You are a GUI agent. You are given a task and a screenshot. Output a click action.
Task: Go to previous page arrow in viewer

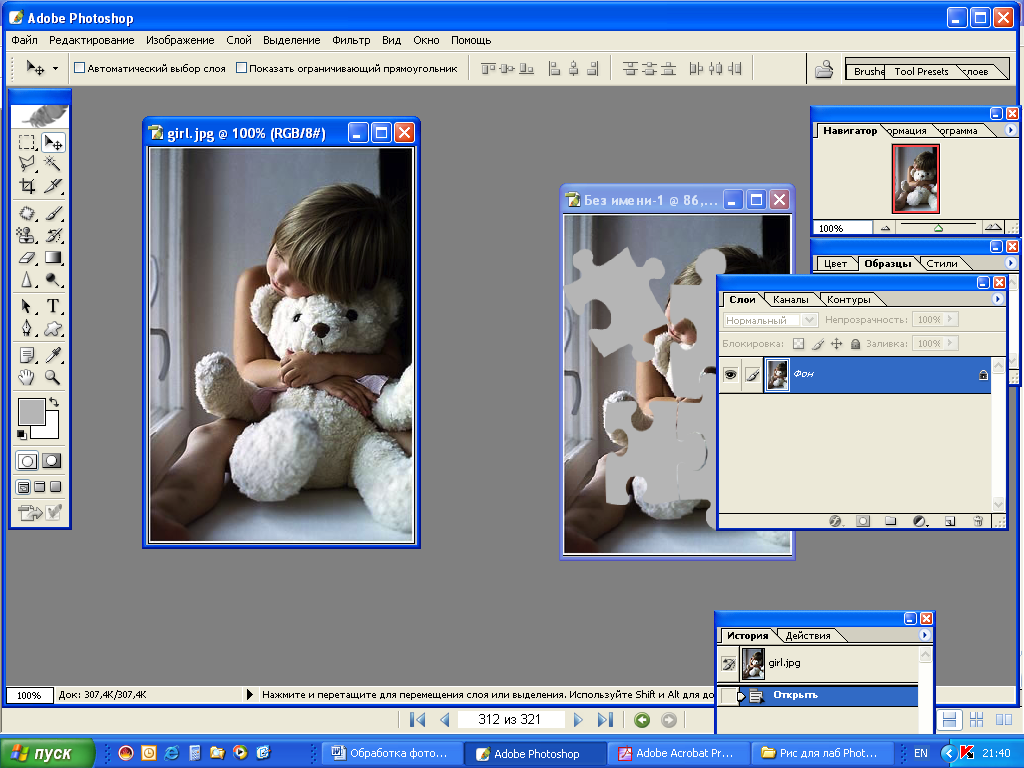[445, 720]
